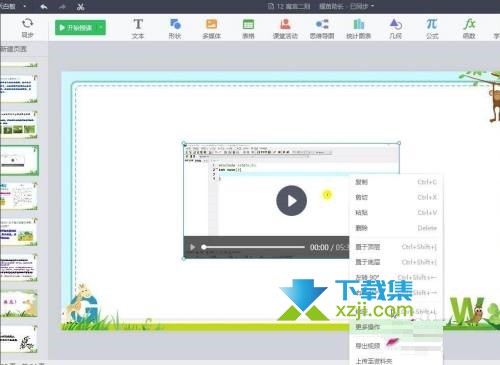Click top-right resize handle of selected video
The image size is (500, 365).
(399, 143)
